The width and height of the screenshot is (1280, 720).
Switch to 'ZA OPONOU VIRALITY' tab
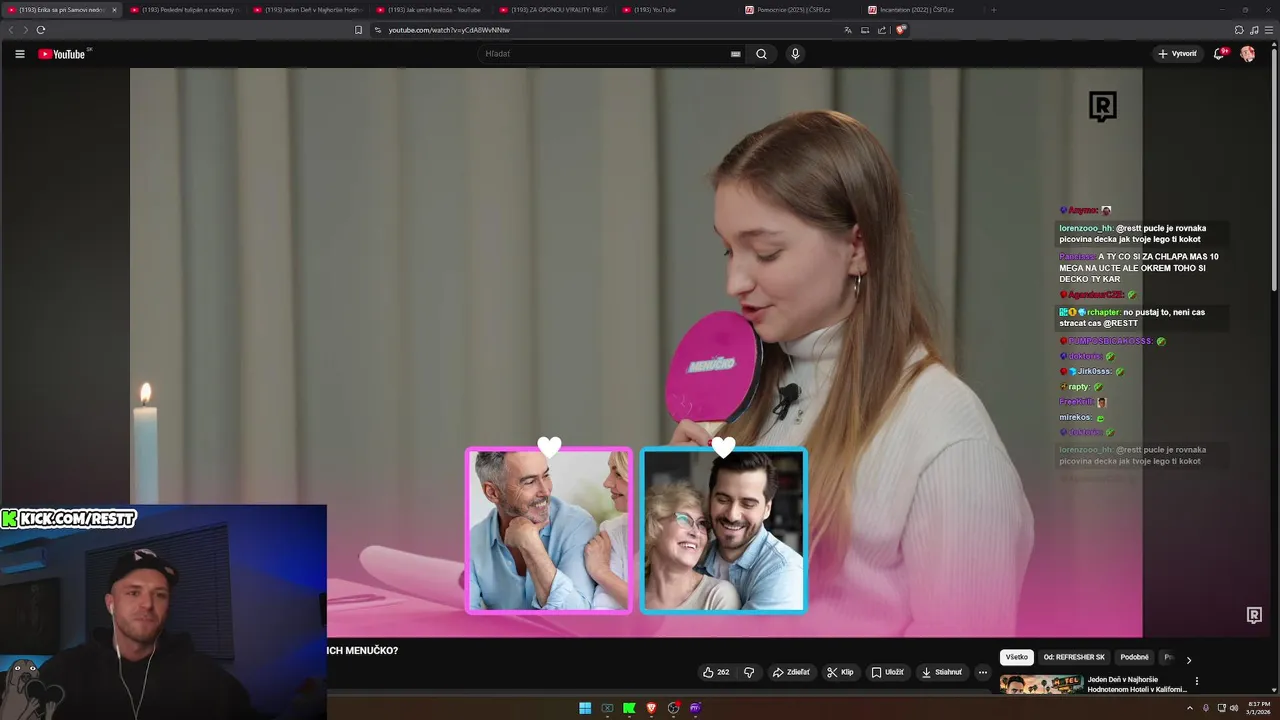[x=554, y=10]
